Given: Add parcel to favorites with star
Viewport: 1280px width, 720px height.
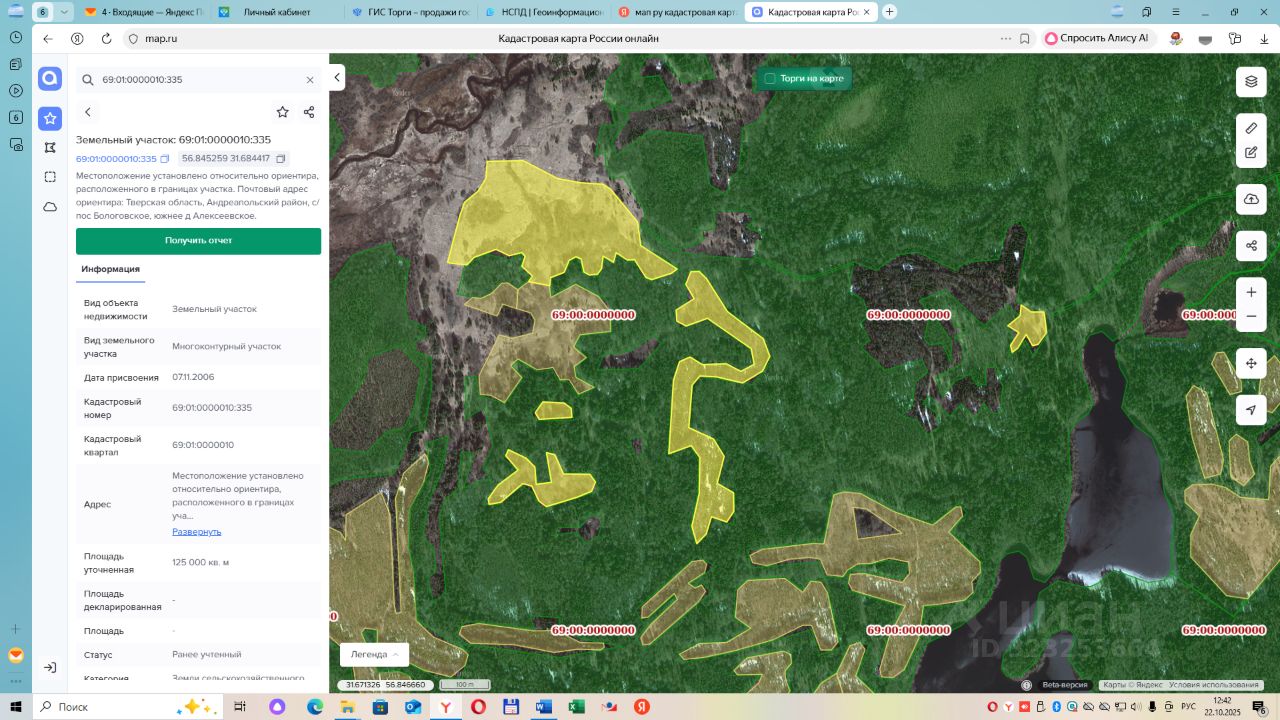Looking at the screenshot, I should pyautogui.click(x=283, y=112).
